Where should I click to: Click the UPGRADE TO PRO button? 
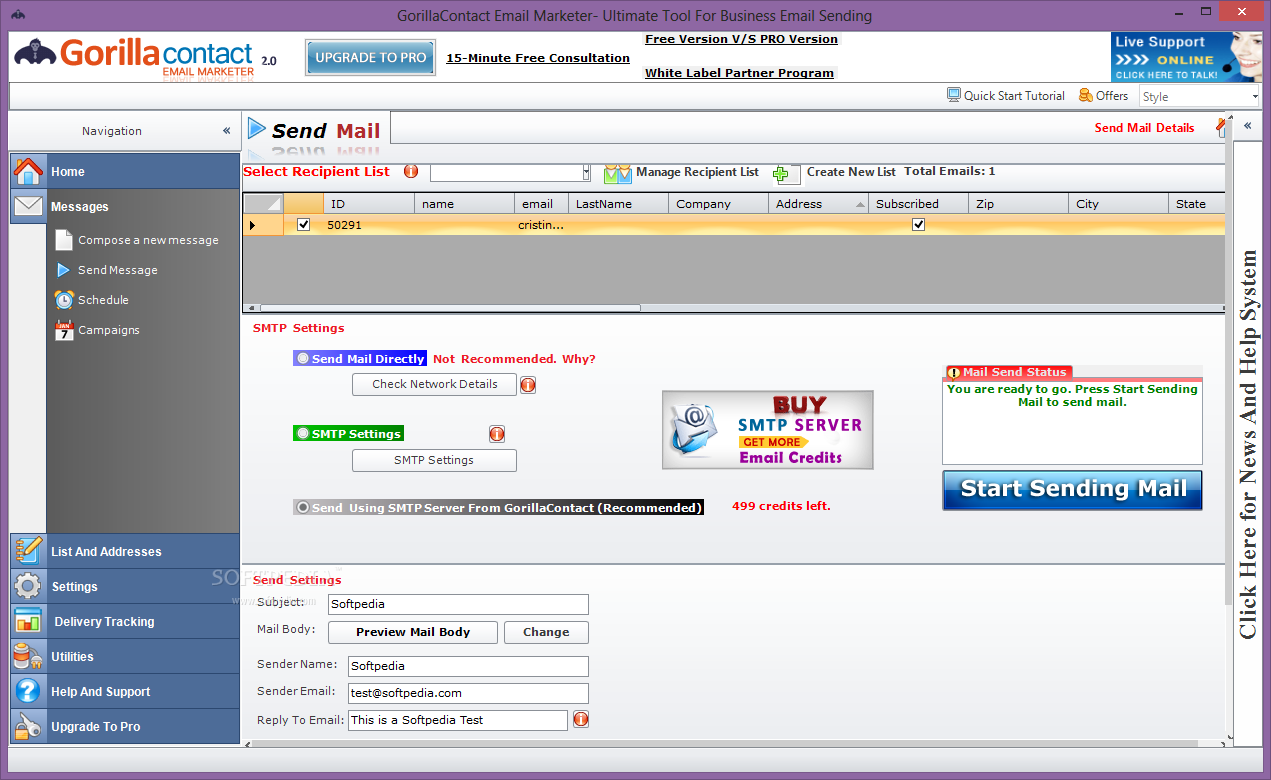click(371, 58)
